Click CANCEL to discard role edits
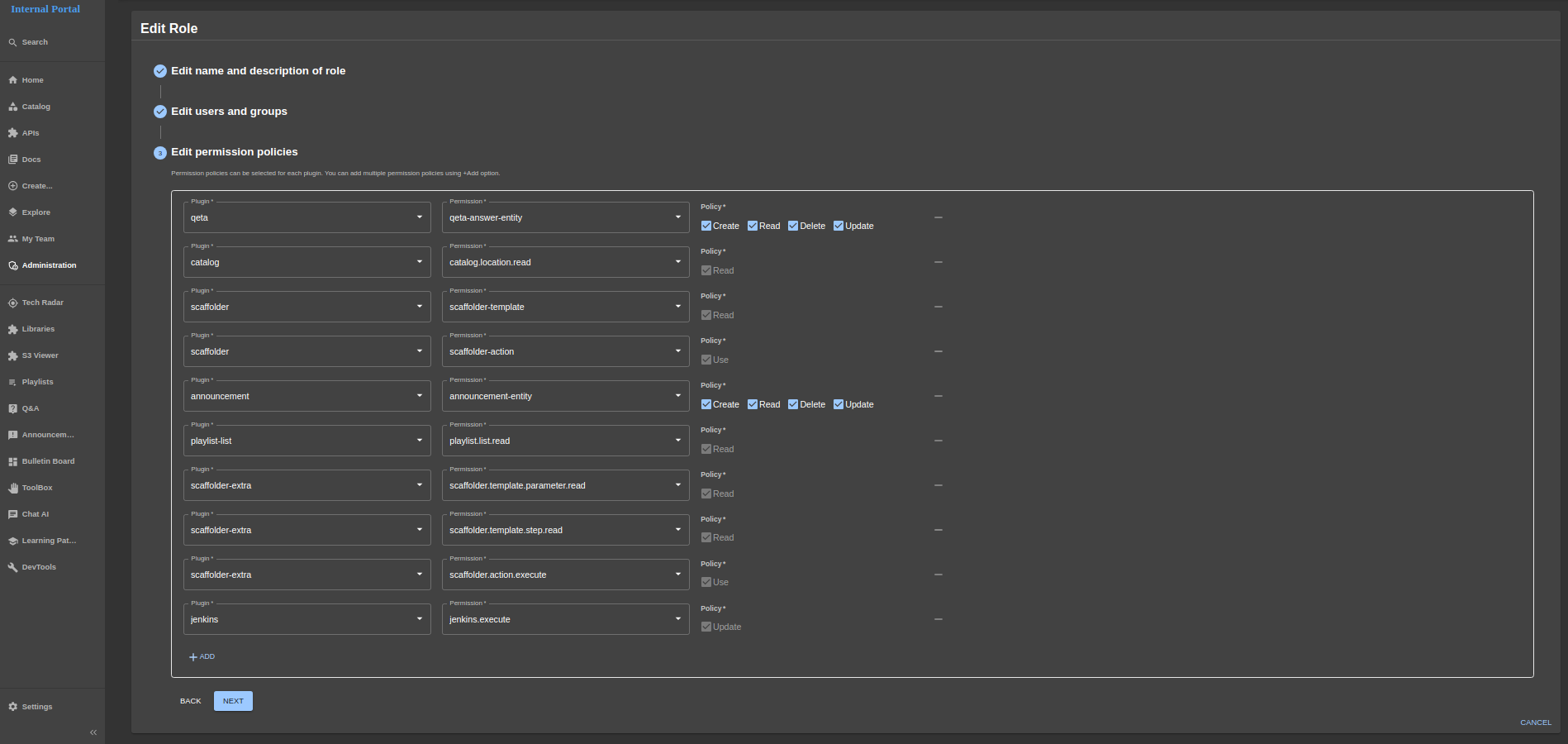This screenshot has width=1568, height=744. [x=1535, y=723]
